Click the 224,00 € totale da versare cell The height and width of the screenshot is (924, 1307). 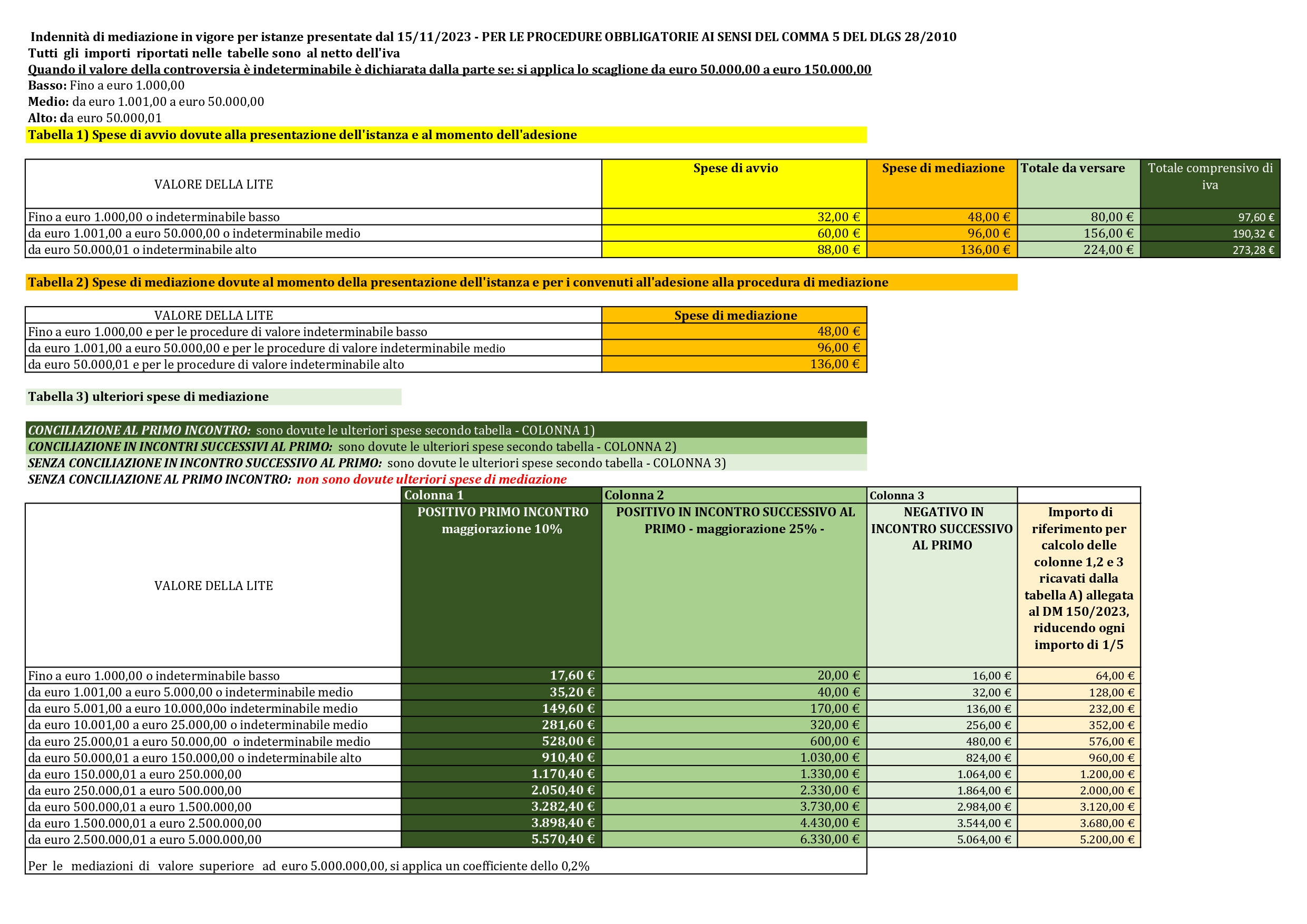(1079, 250)
